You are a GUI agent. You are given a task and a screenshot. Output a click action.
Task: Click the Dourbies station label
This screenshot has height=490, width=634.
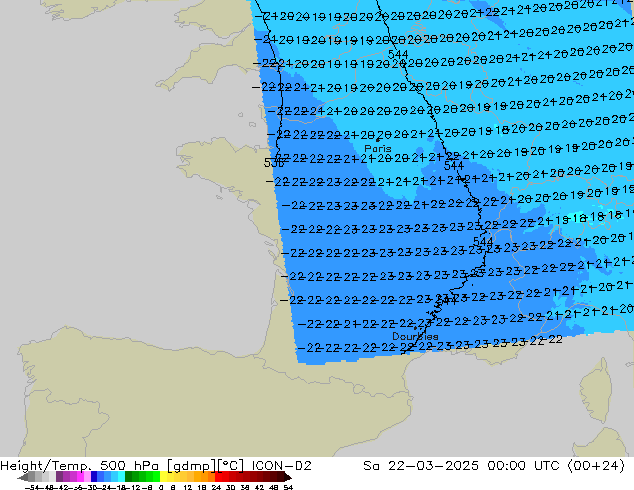coord(415,336)
